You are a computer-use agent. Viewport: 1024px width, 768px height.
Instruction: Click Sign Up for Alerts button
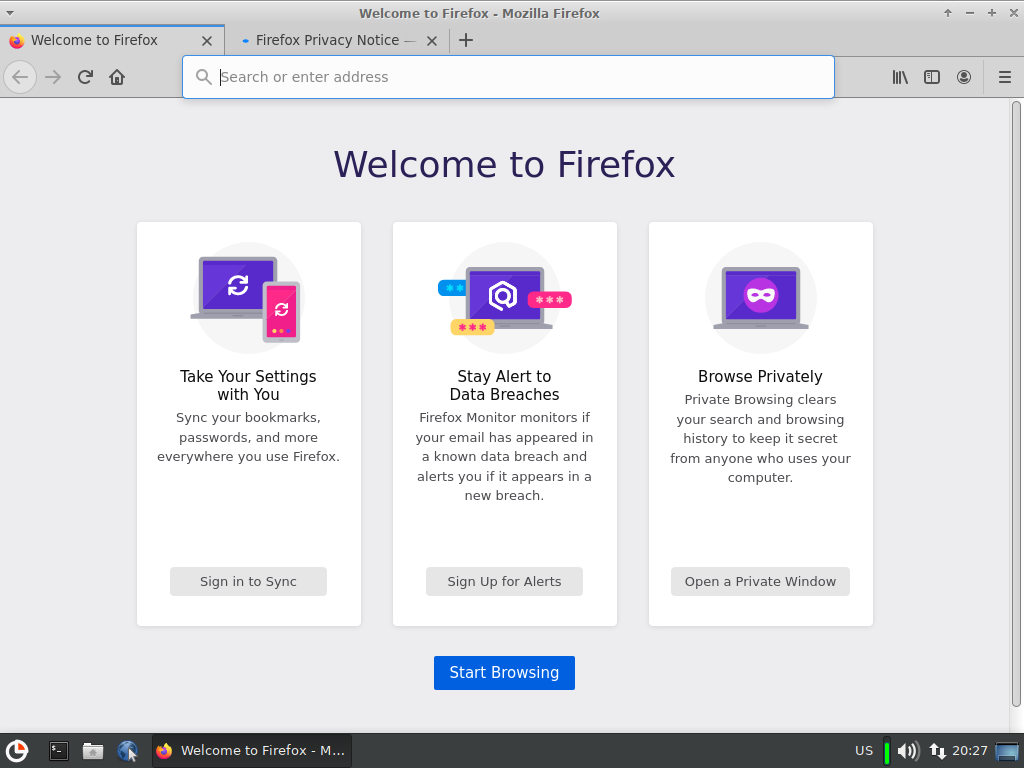tap(504, 581)
